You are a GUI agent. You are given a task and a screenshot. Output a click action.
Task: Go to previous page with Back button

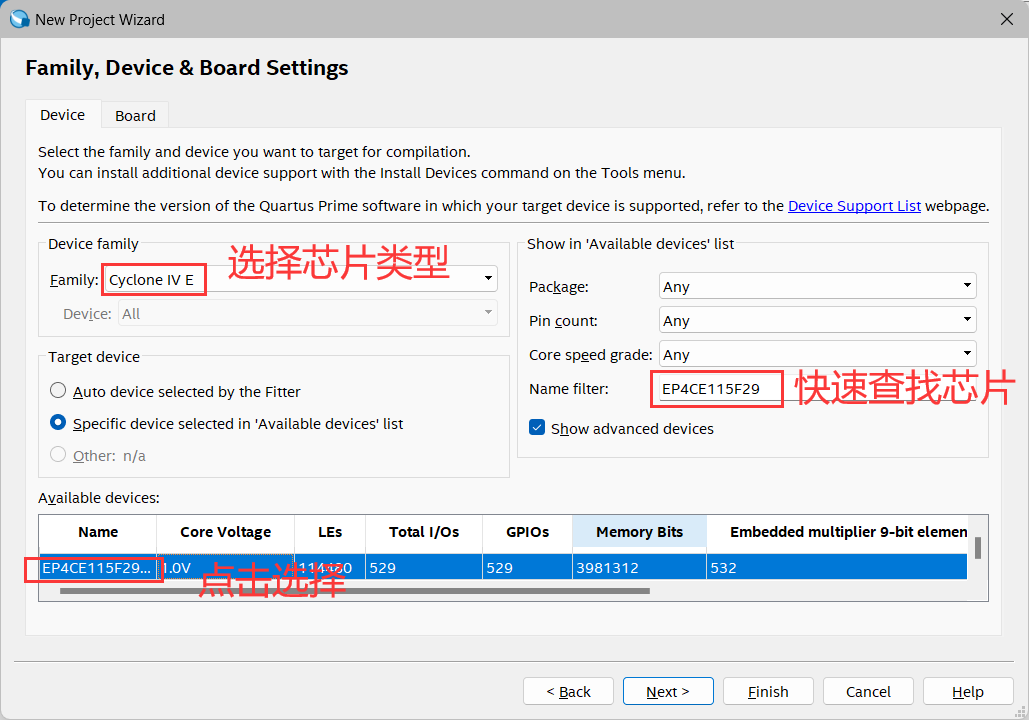pyautogui.click(x=568, y=691)
